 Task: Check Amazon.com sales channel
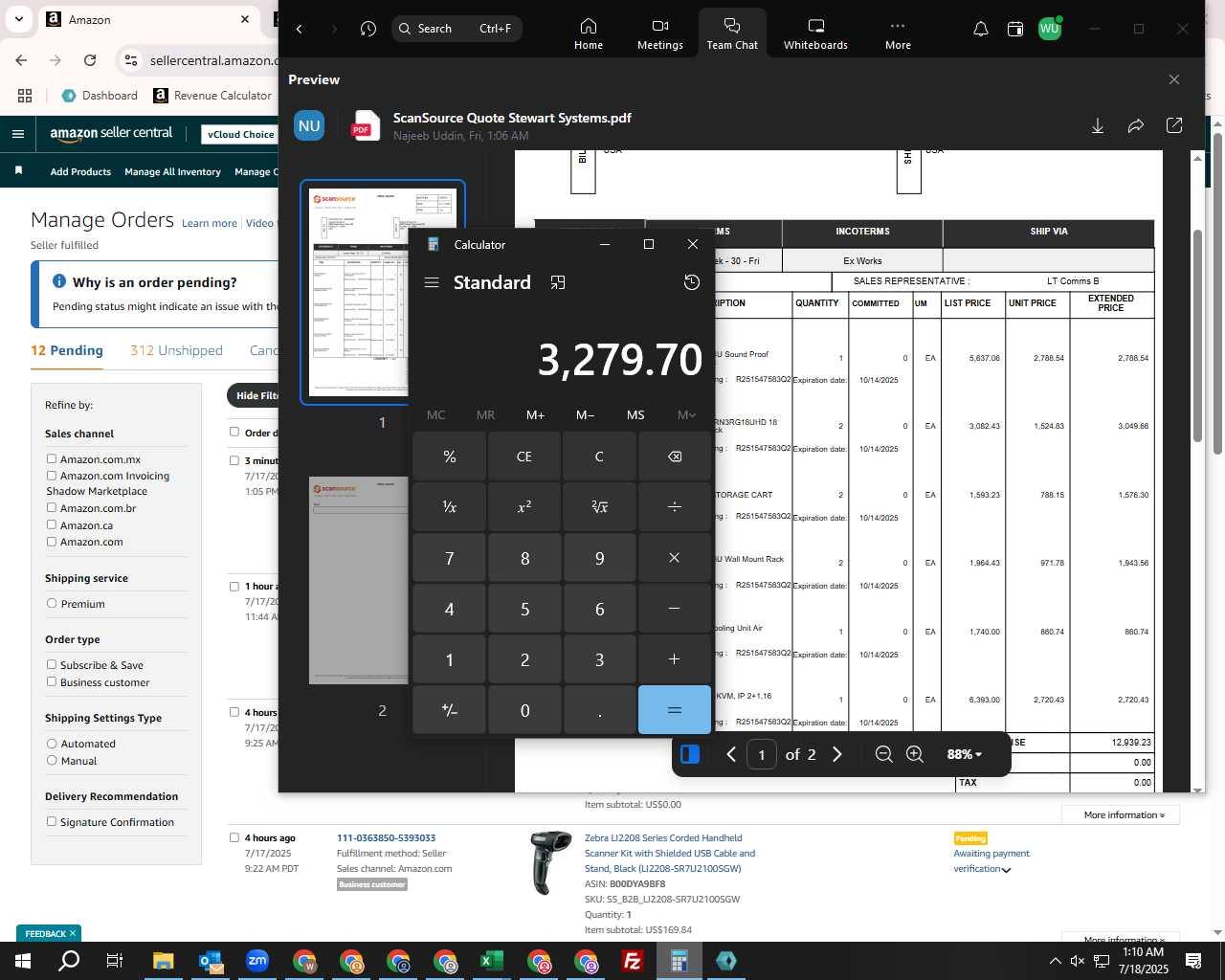52,542
